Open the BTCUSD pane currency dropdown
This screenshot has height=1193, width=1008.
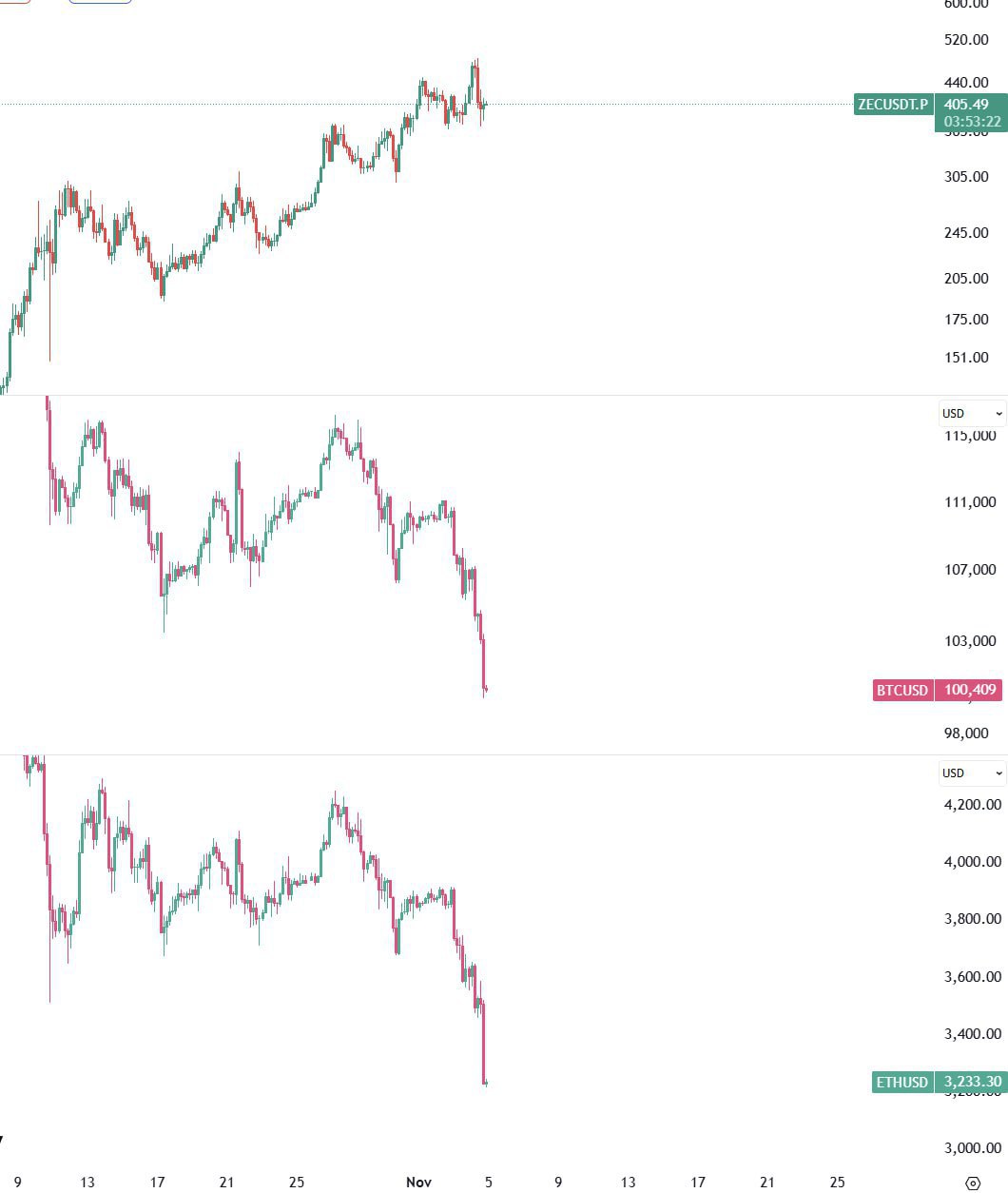(972, 414)
